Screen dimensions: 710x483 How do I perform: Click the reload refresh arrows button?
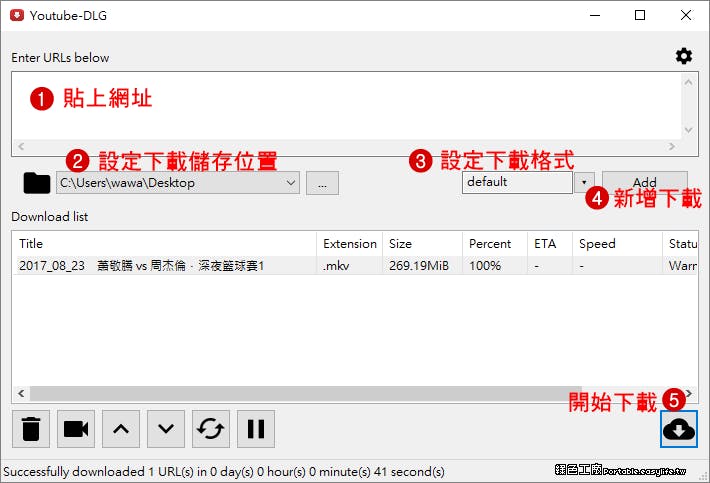tap(211, 429)
